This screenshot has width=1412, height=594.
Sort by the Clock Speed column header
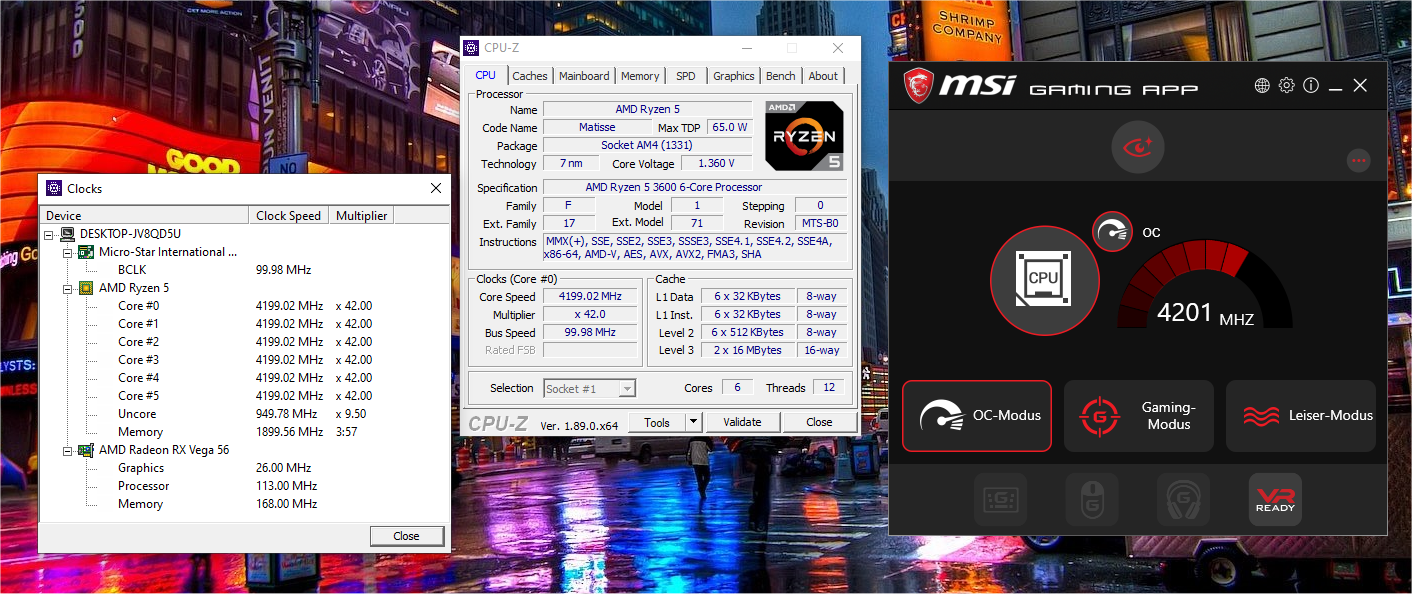(x=290, y=215)
